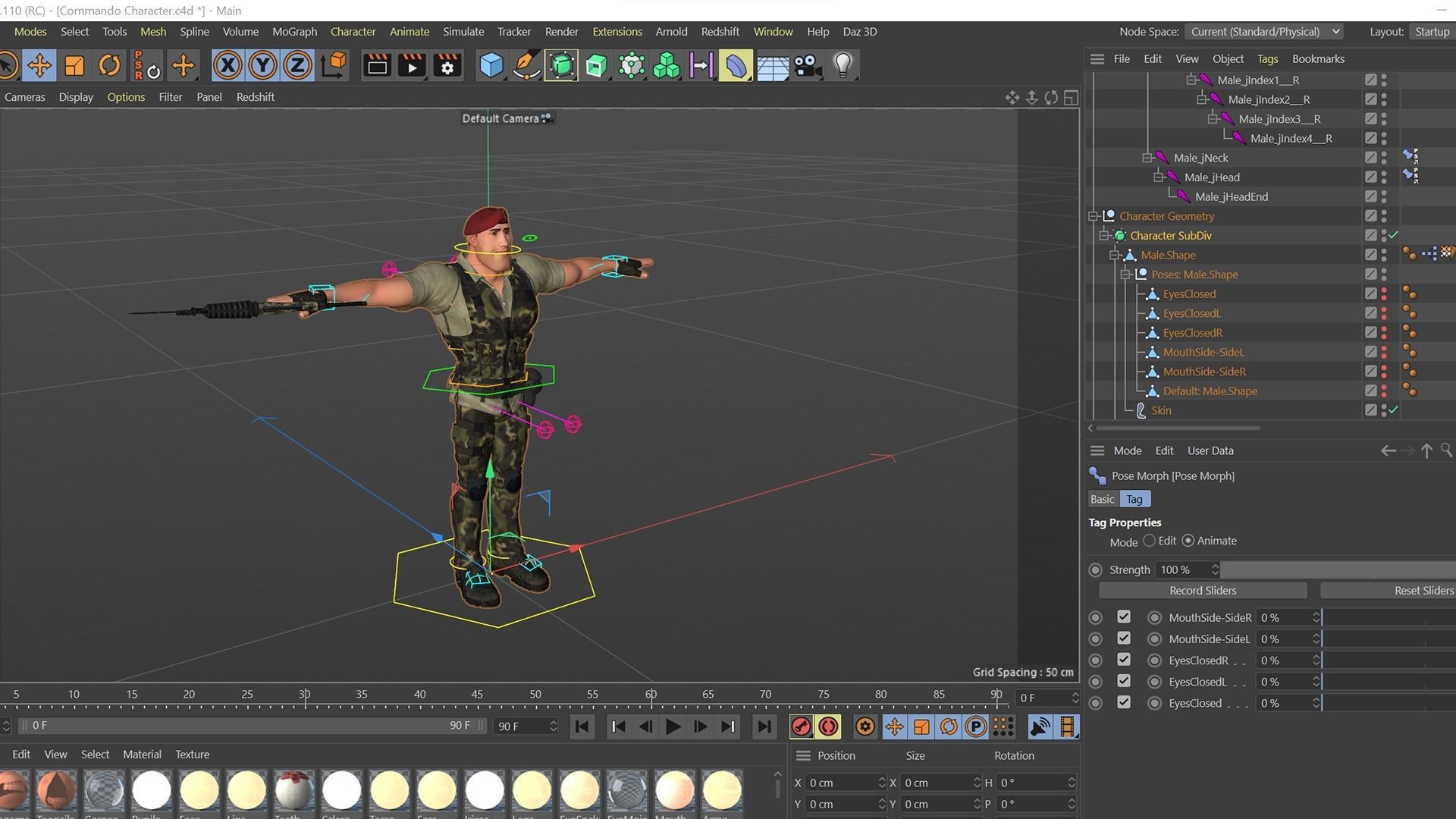
Task: Toggle parameter keyframe recording
Action: tap(976, 726)
